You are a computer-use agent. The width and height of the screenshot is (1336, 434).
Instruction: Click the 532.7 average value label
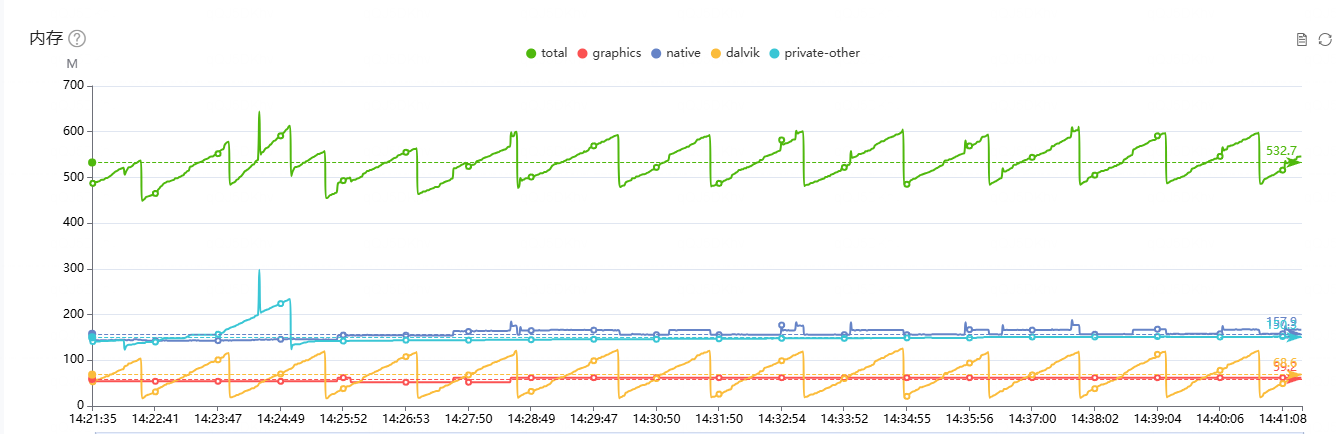1281,150
